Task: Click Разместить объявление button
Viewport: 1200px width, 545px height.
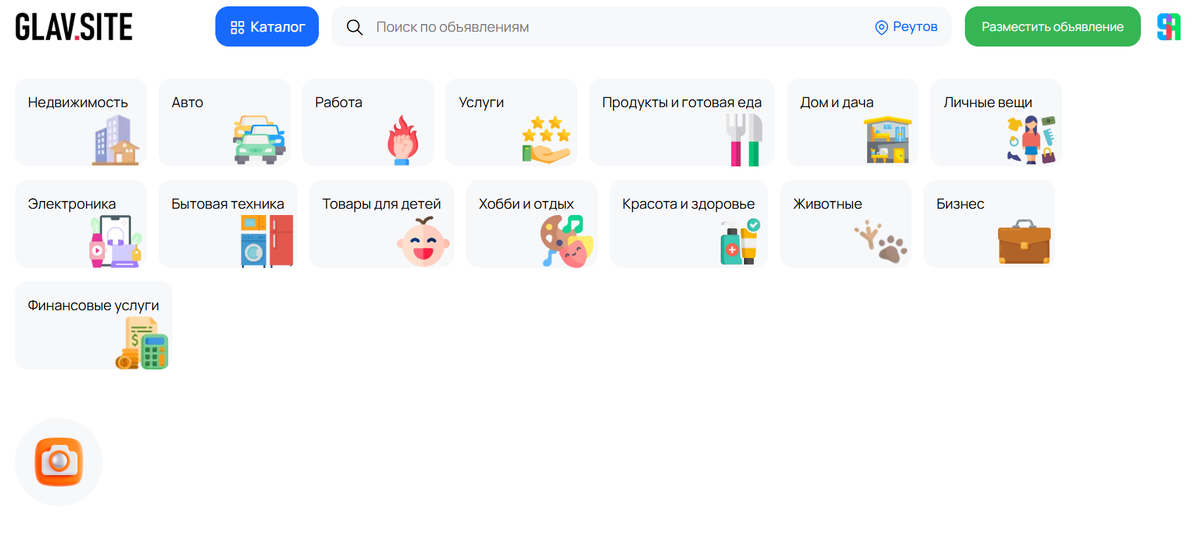Action: pos(1052,27)
